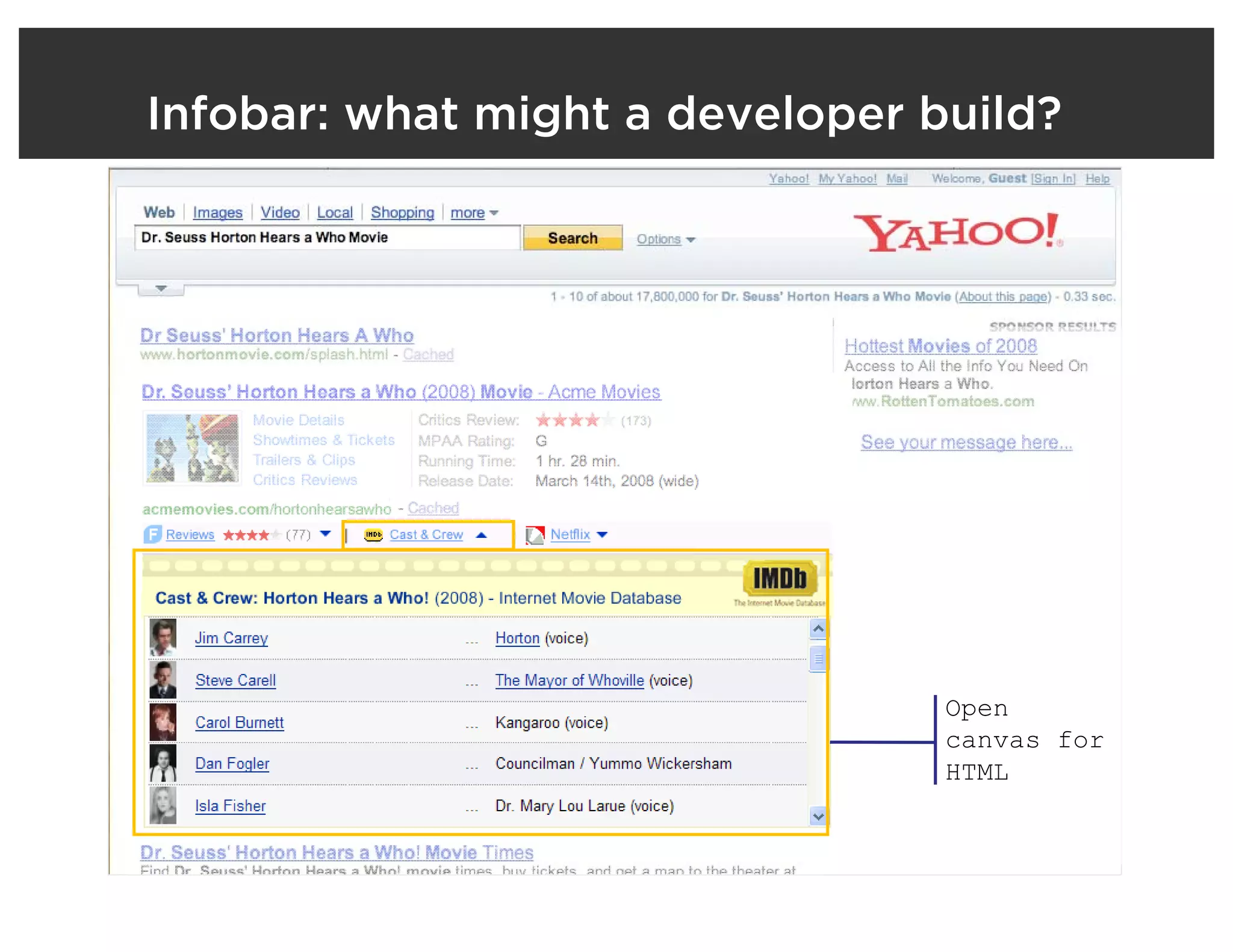Open the Horton character link
Screen dimensions: 1233x952
pos(517,638)
